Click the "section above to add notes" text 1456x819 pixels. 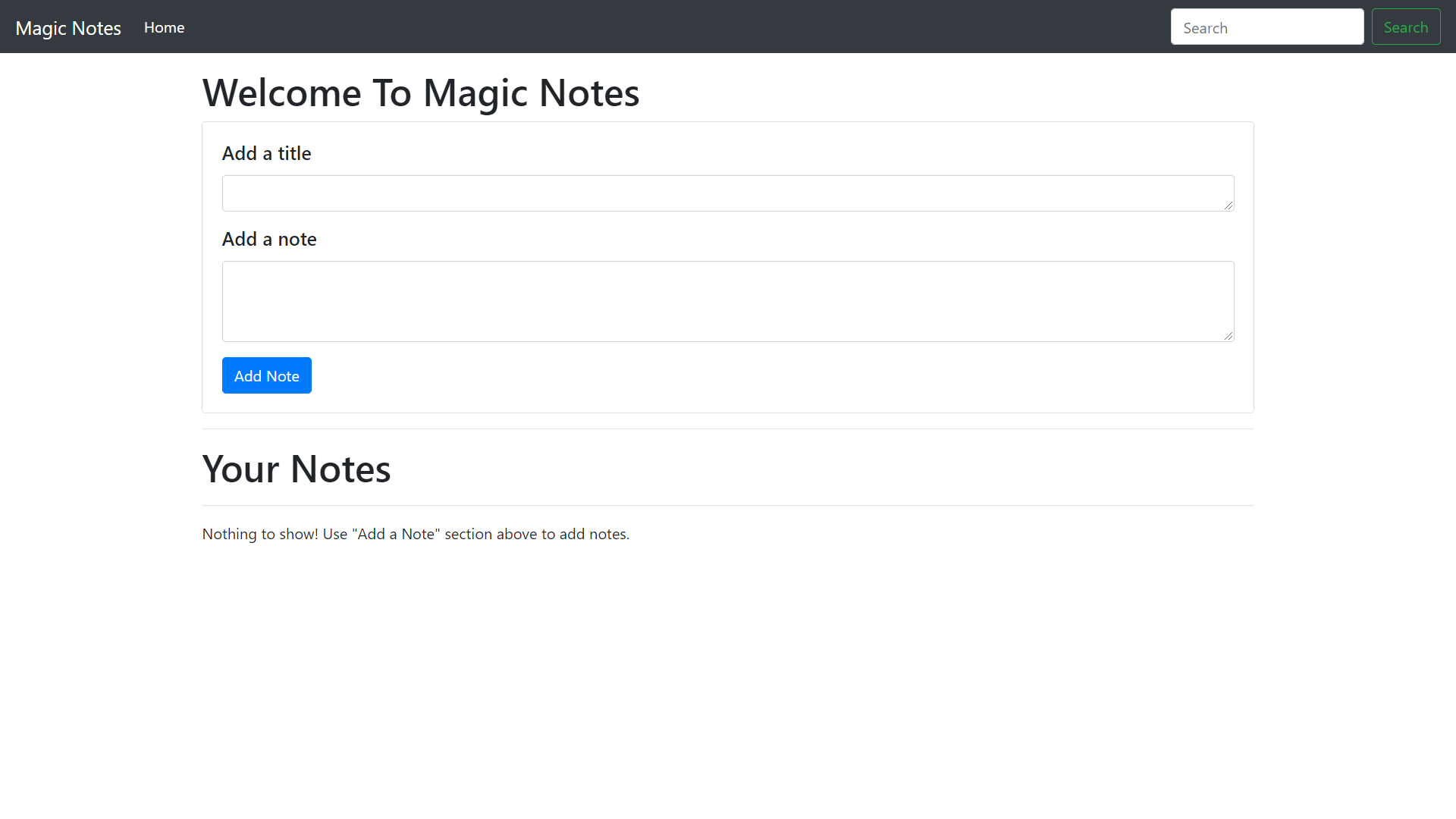(537, 534)
